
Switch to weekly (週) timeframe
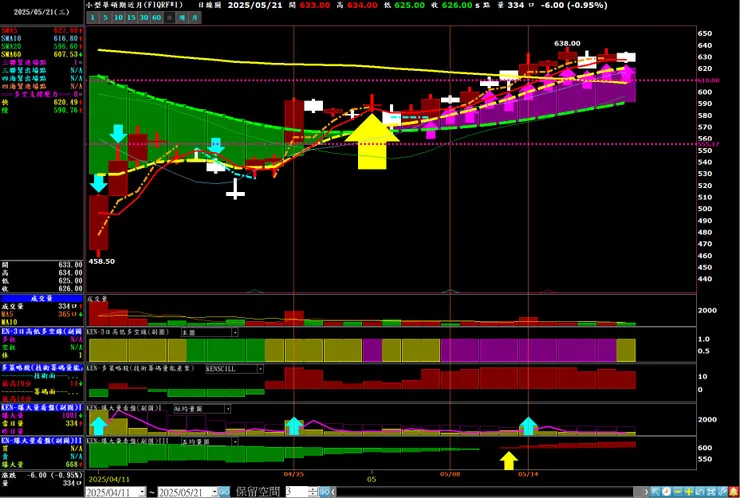(182, 17)
